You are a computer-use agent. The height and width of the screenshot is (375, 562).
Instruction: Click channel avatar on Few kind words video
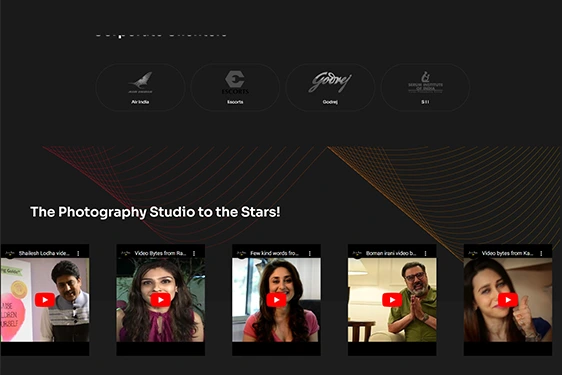[x=242, y=253]
